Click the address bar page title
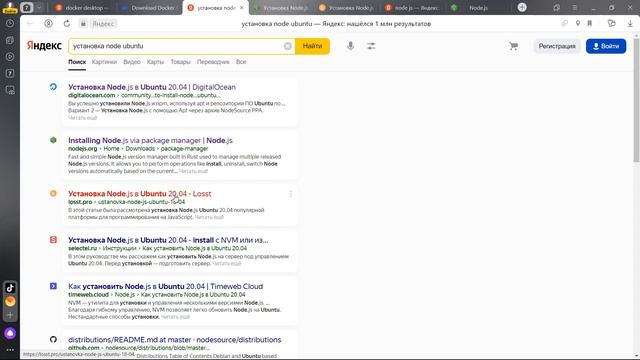Screen dimensions: 640x360 336,24
